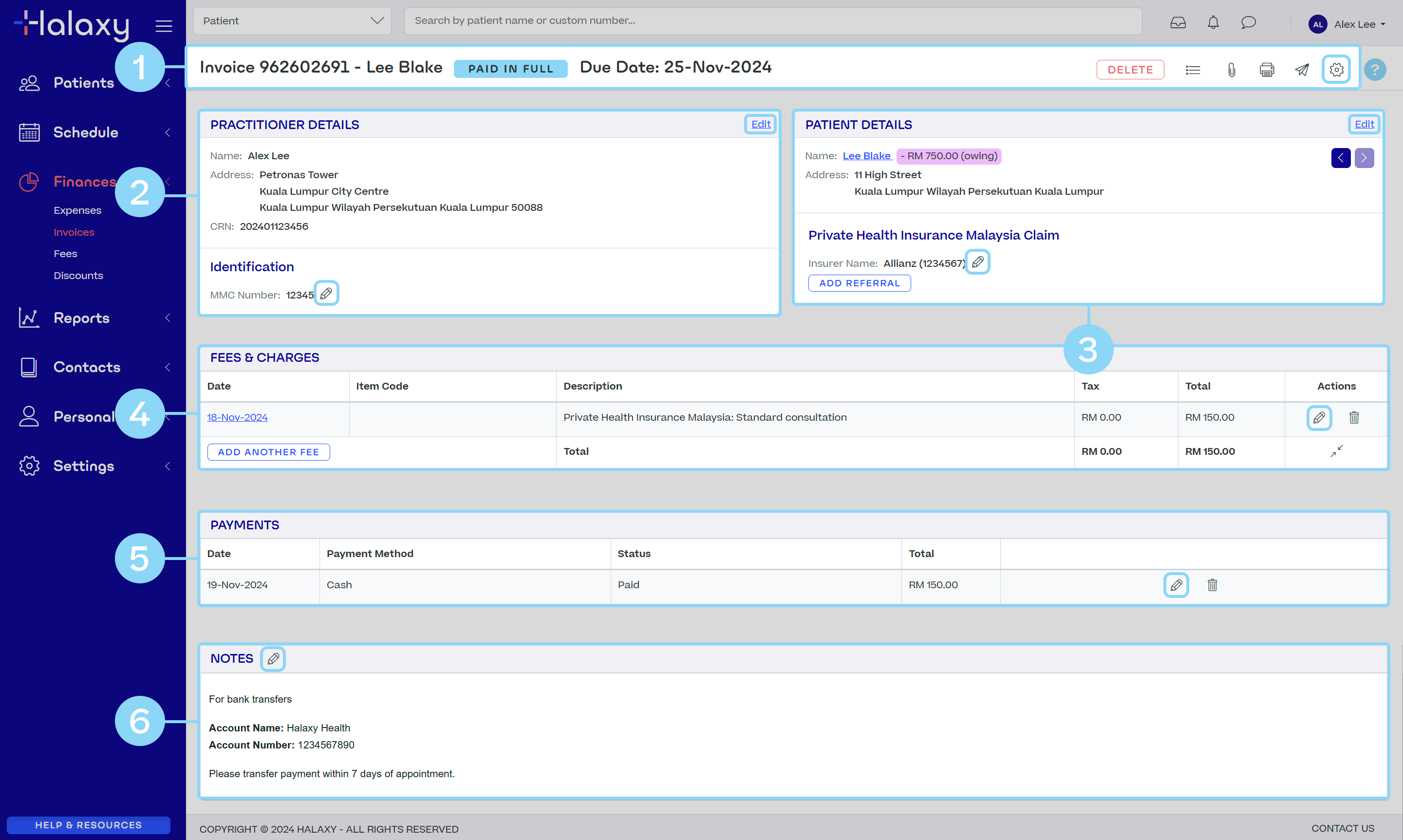This screenshot has height=840, width=1403.
Task: Click the ADD ANOTHER FEE button
Action: point(268,452)
